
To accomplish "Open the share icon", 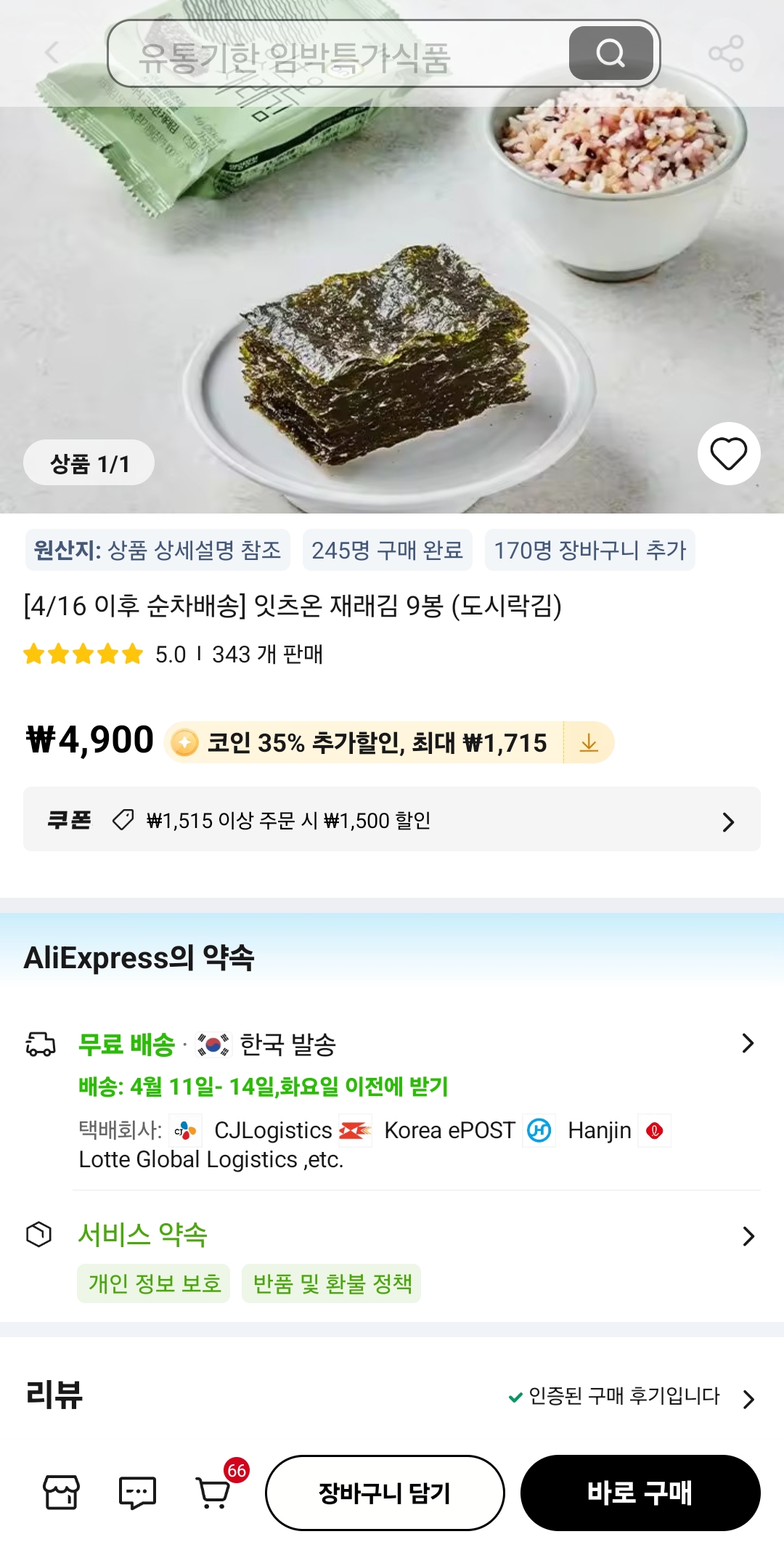I will coord(726,53).
